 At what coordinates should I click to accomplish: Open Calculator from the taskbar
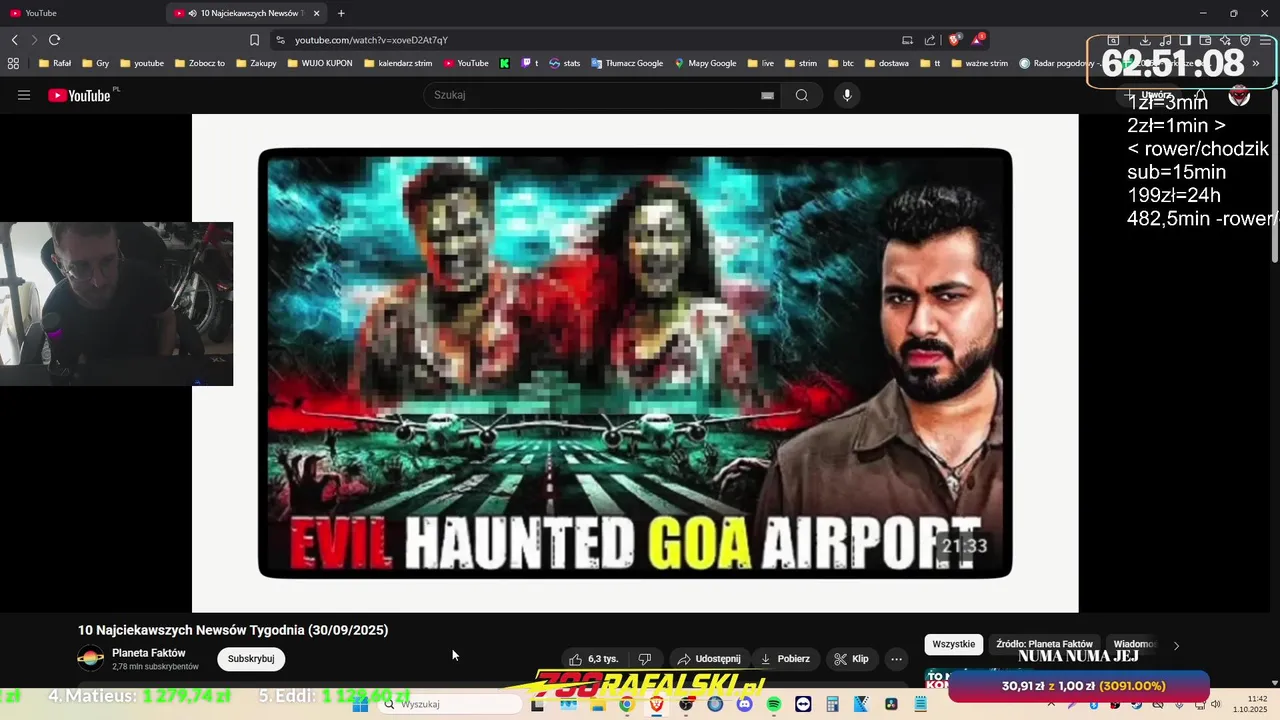(832, 704)
